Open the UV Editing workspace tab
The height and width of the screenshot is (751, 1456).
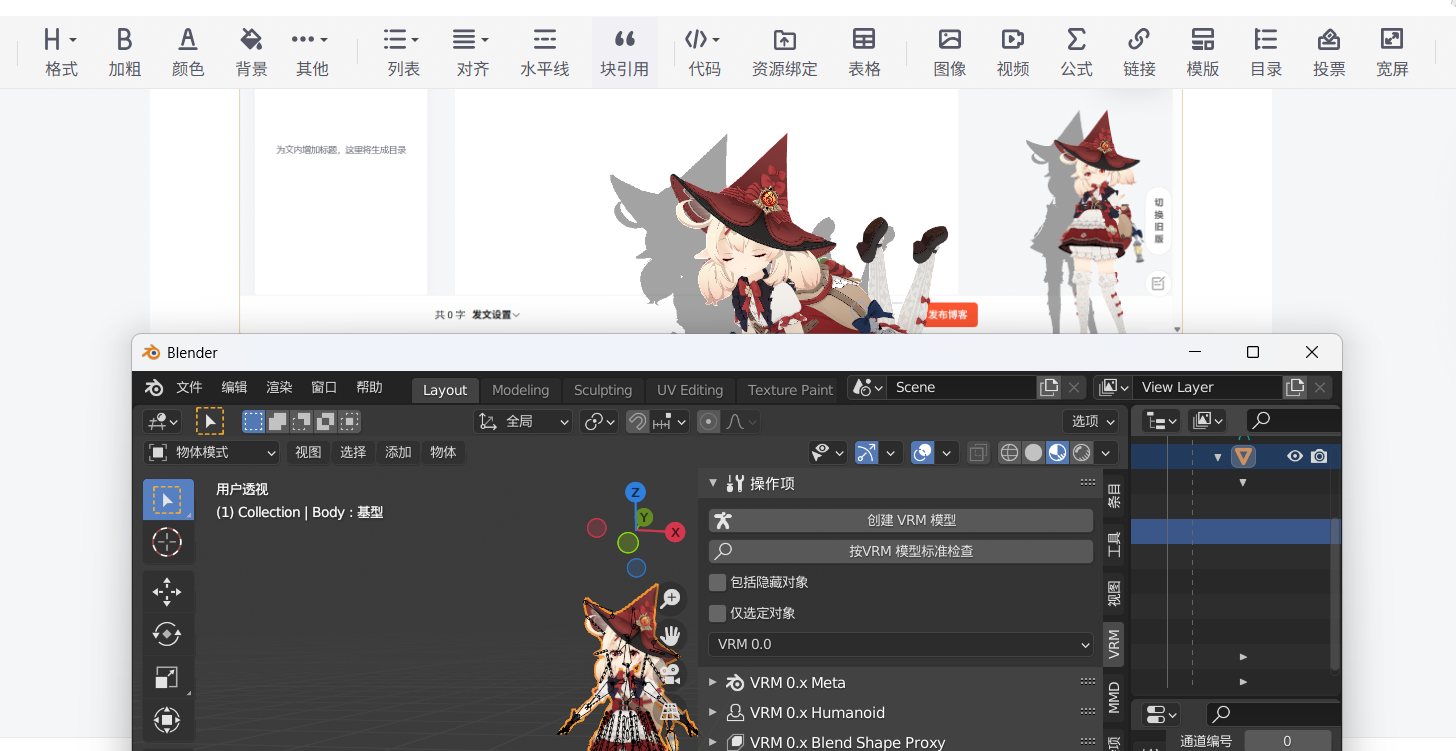[x=690, y=390]
